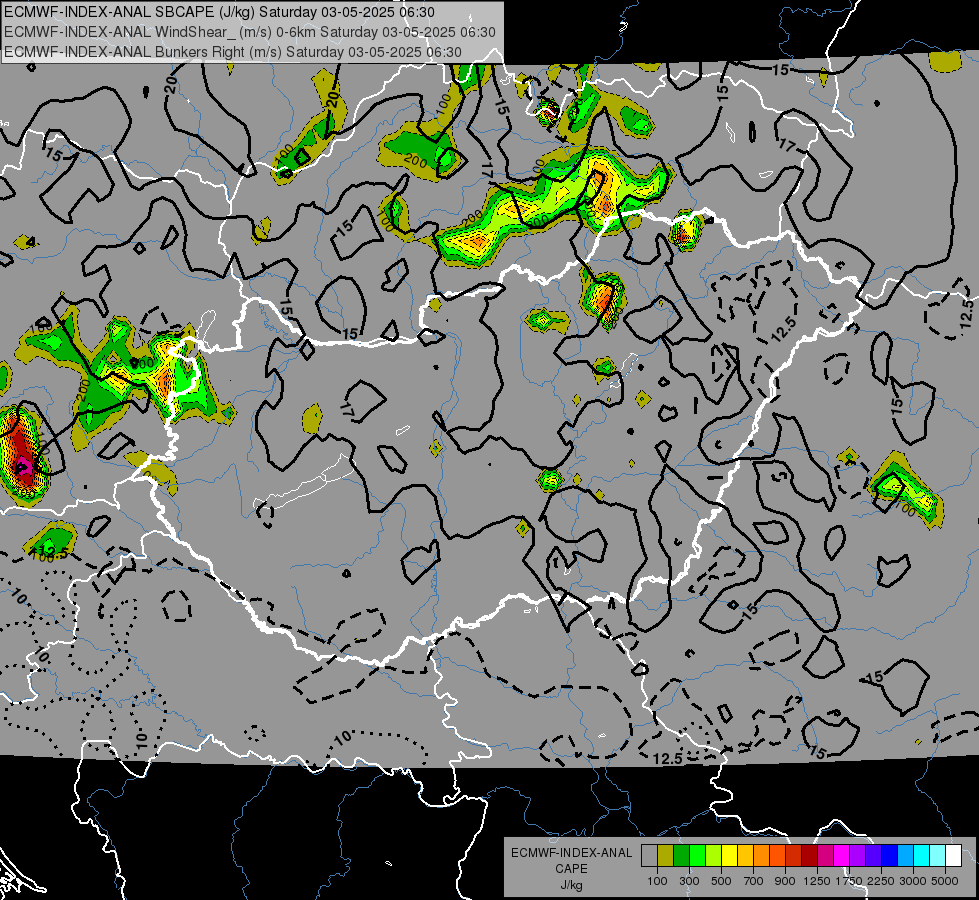
Task: Select the pure yellow legend swatch
Action: coord(729,856)
